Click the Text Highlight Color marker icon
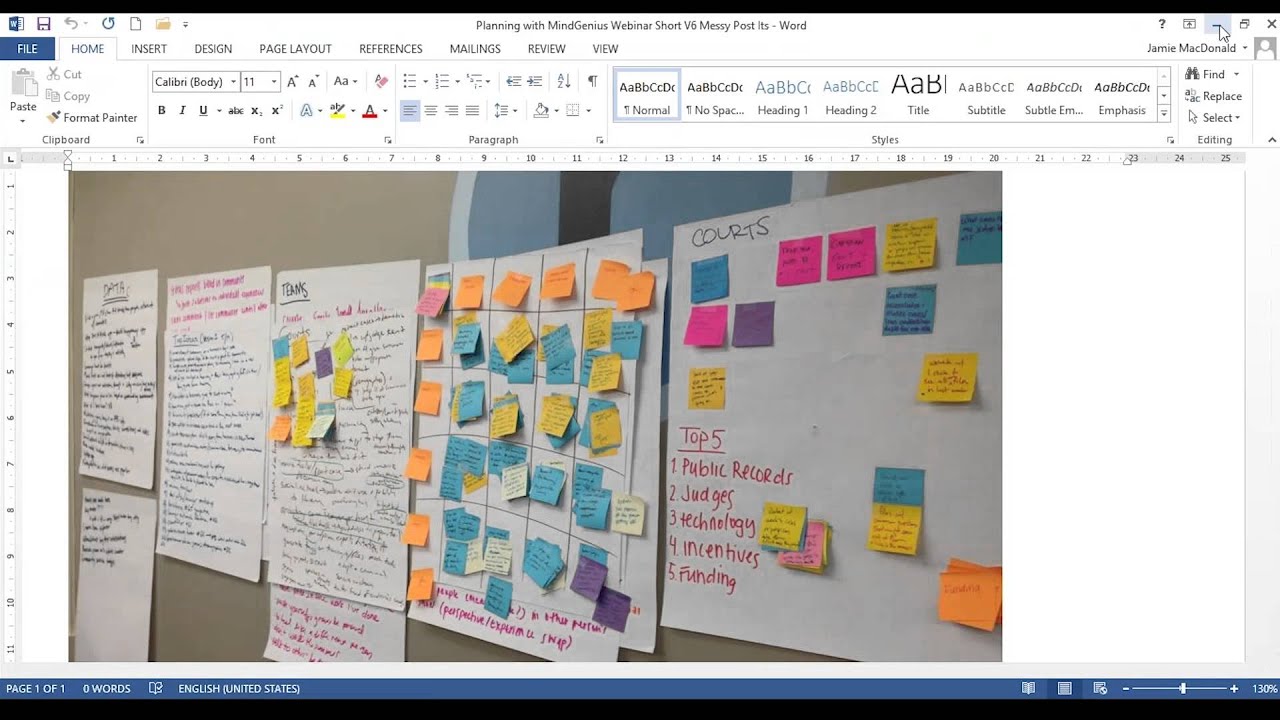The image size is (1280, 720). pos(337,111)
